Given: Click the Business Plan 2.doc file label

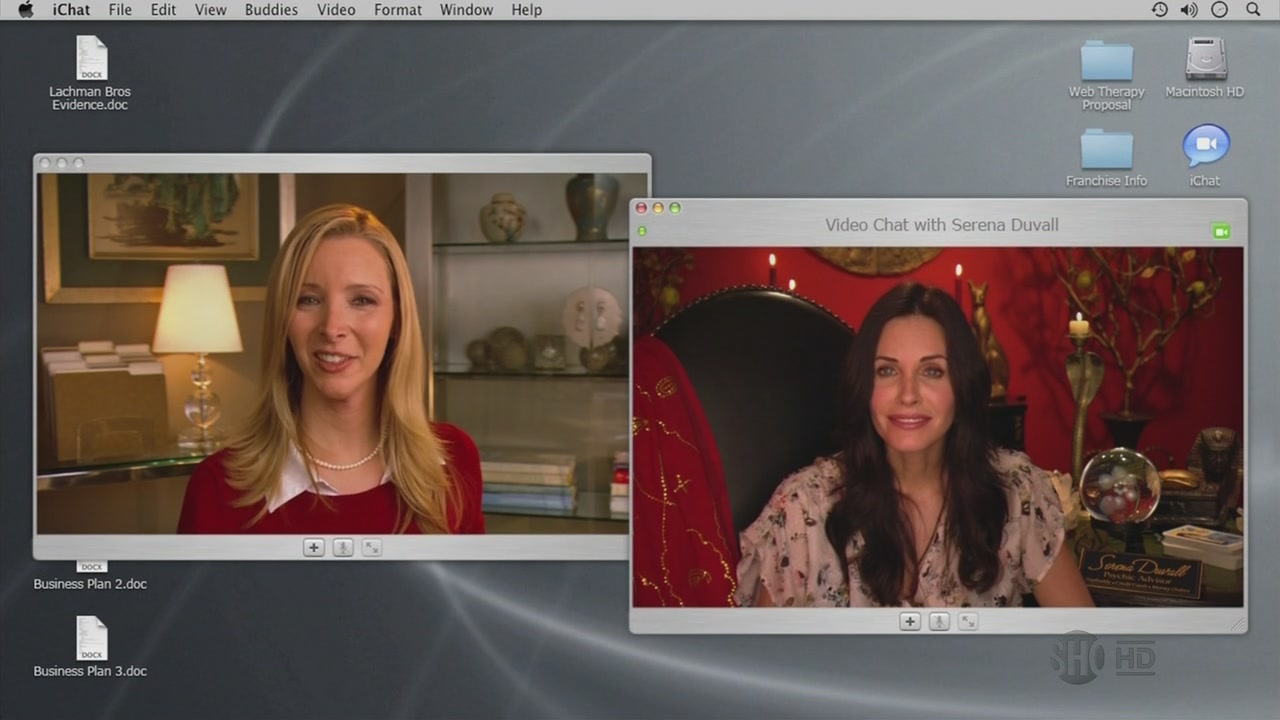Looking at the screenshot, I should 90,584.
